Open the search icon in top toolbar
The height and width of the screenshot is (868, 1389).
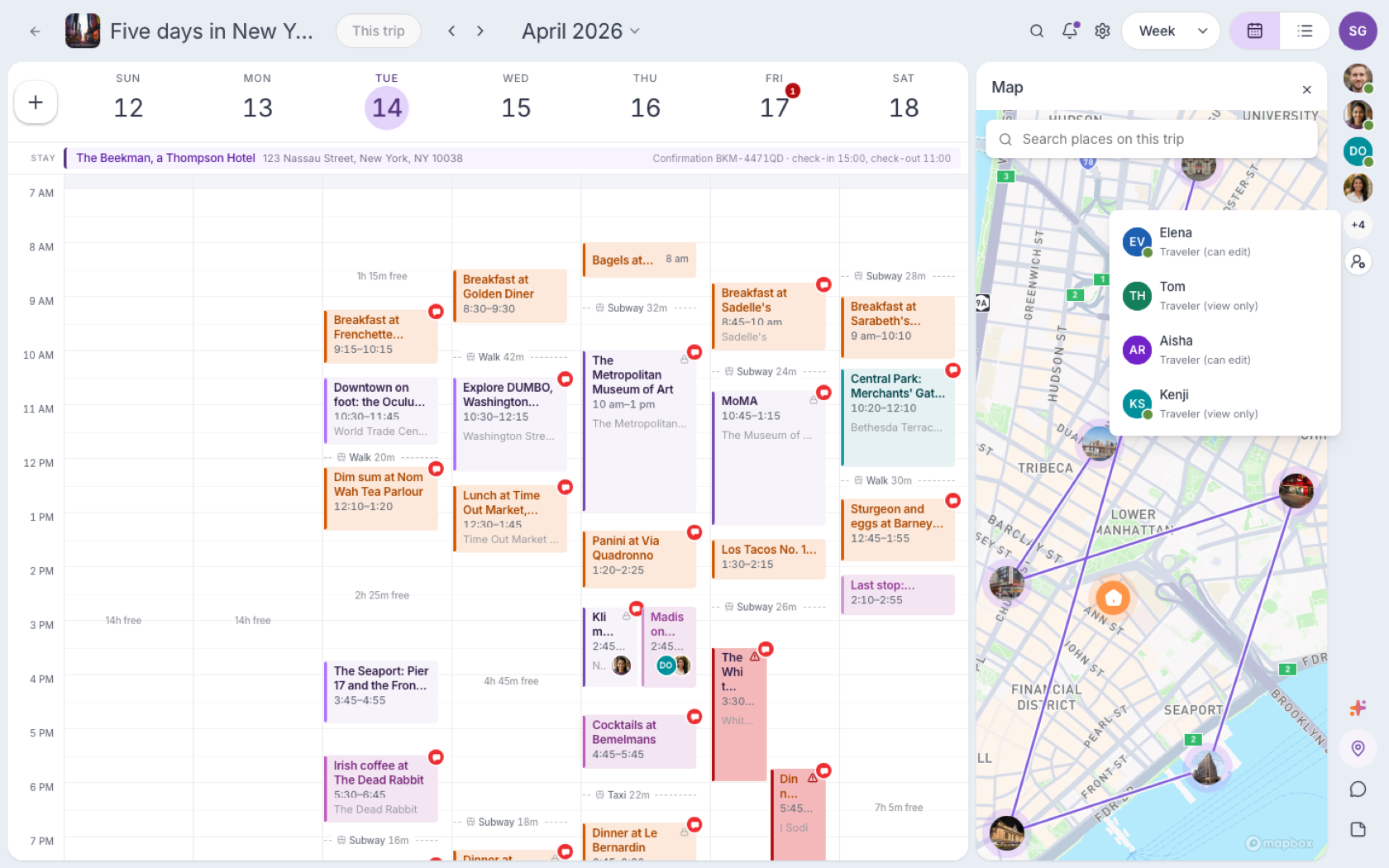coord(1036,31)
